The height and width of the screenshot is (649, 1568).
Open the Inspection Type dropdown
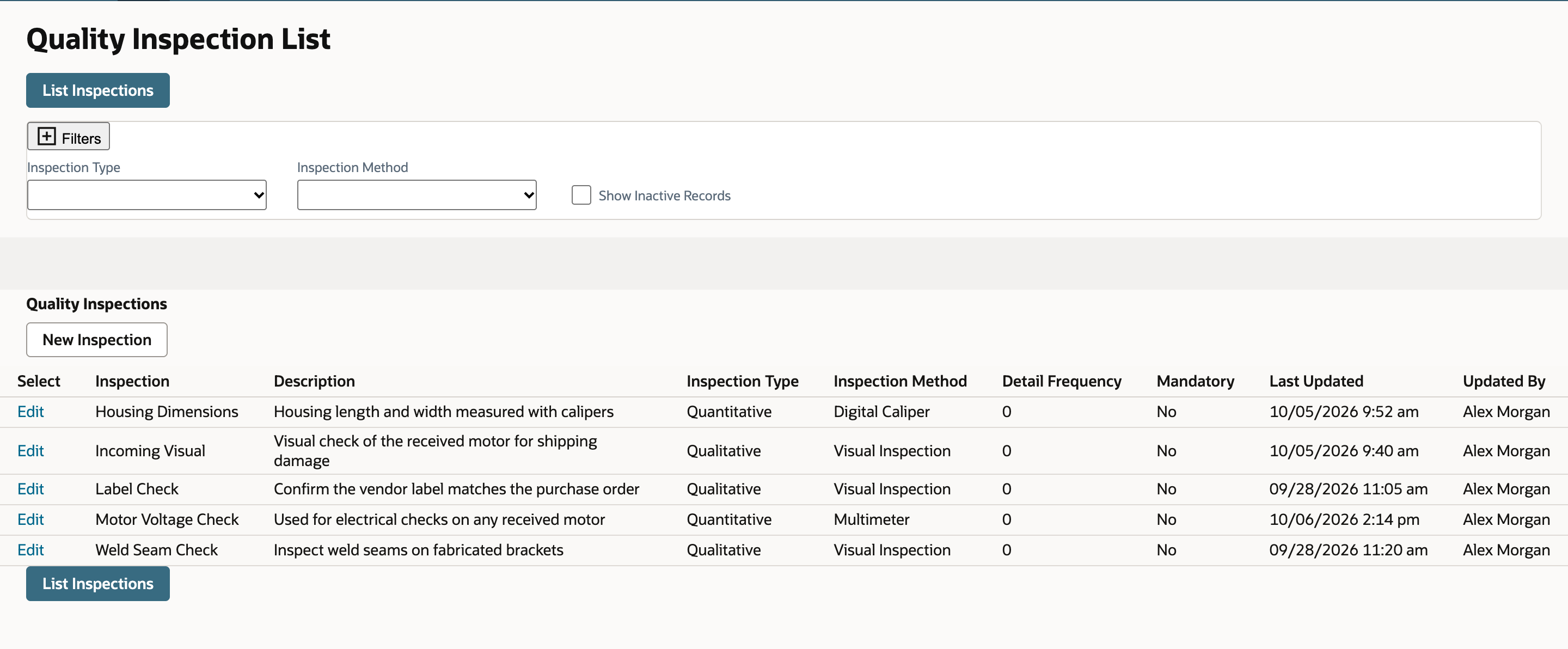(x=146, y=195)
